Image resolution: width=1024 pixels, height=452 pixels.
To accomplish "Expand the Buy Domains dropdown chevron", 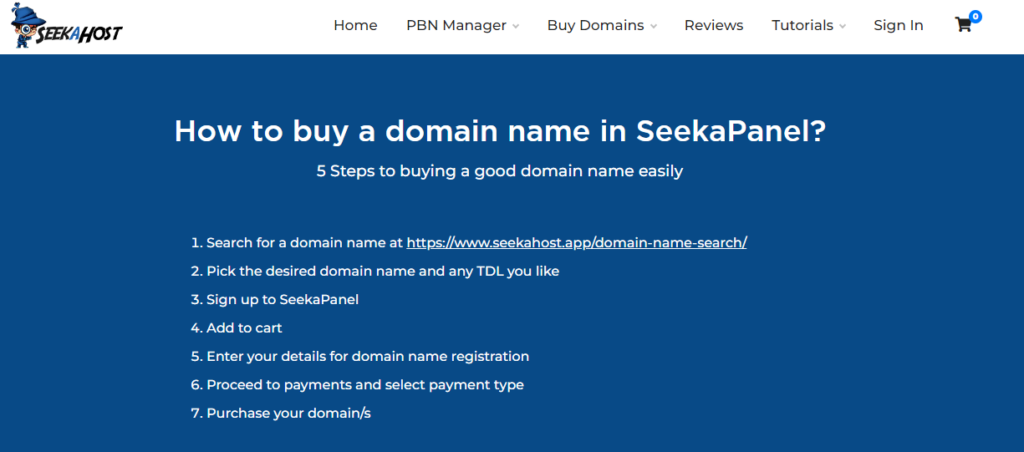I will 653,26.
